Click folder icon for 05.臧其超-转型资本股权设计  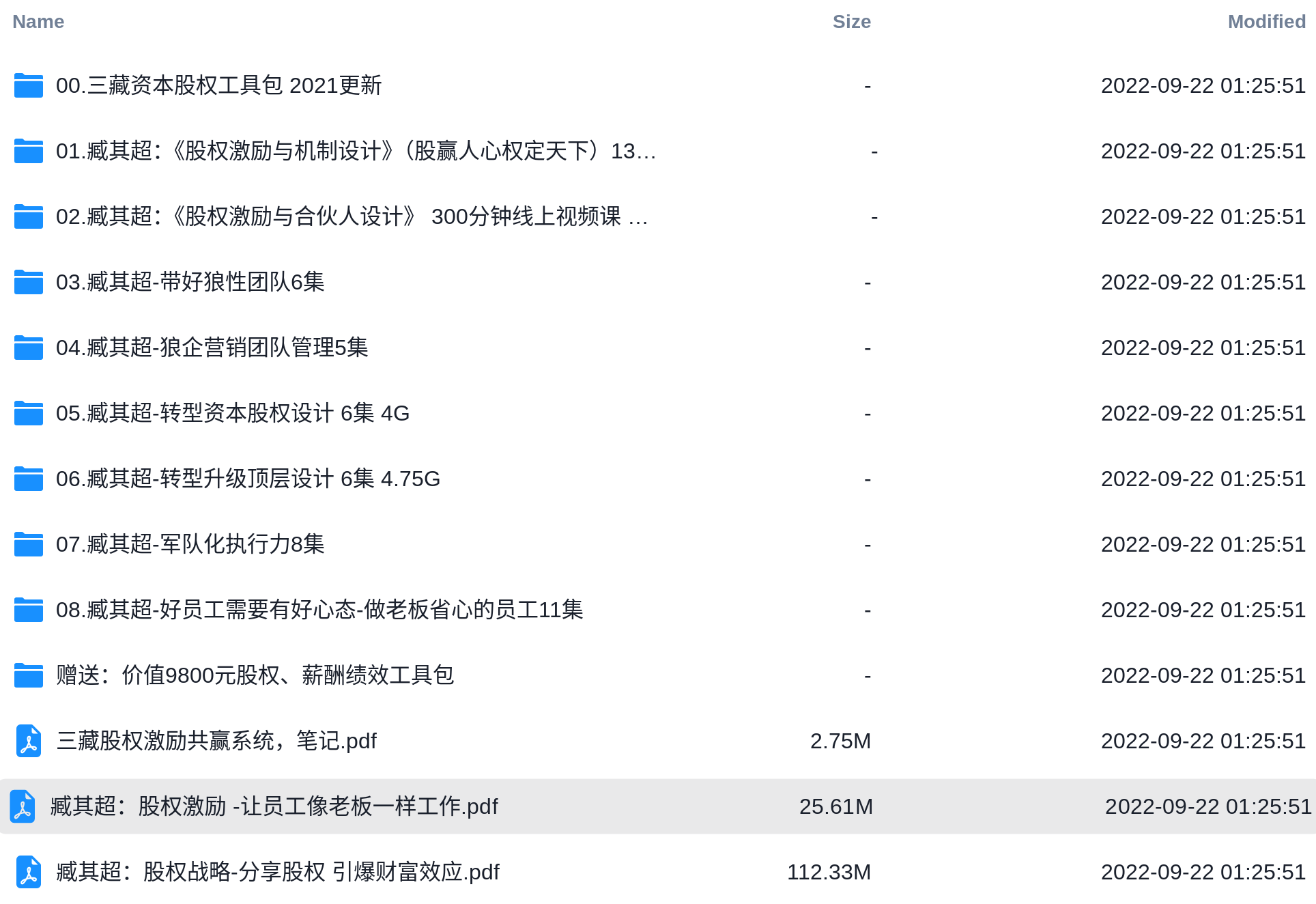(29, 413)
